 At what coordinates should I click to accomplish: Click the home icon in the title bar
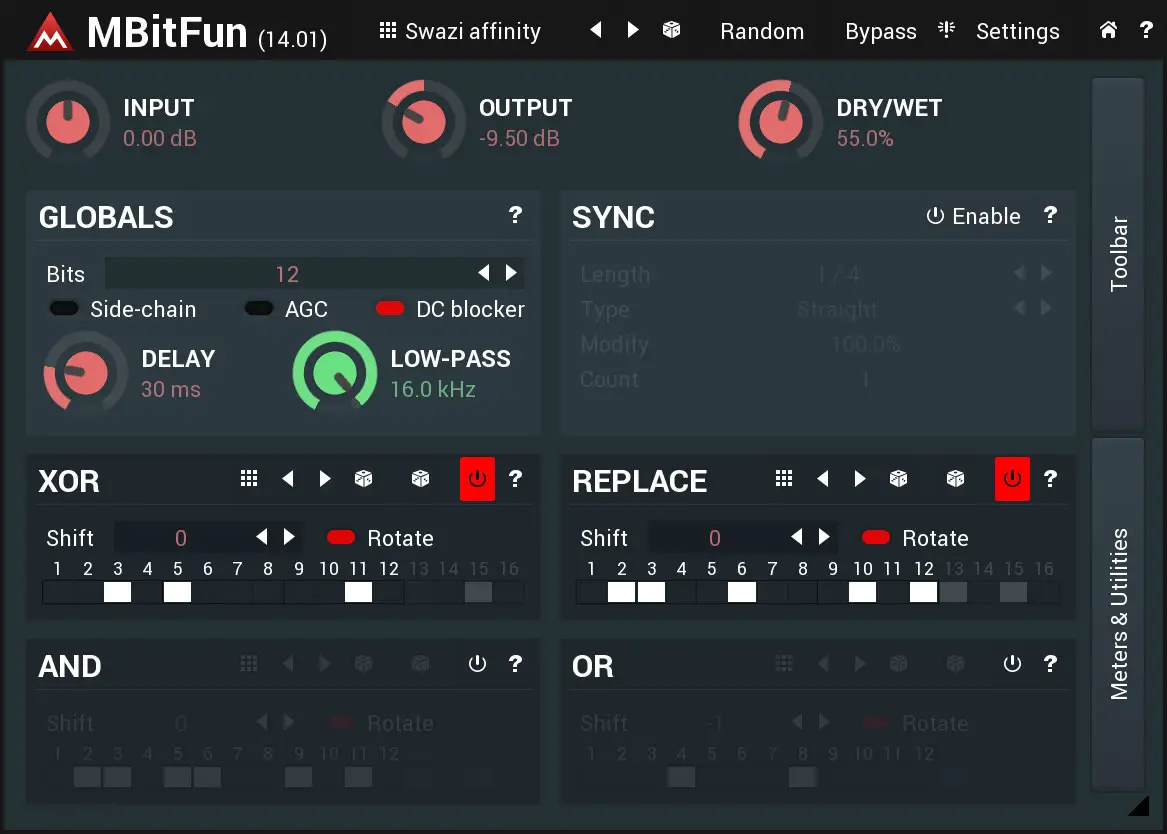click(x=1108, y=30)
